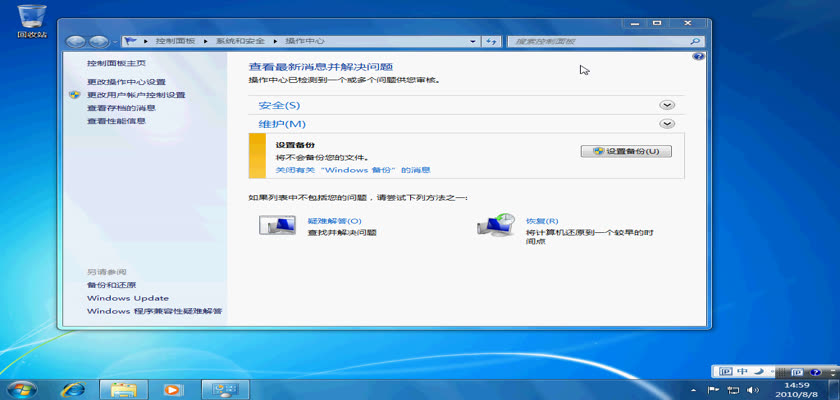Click 系统和安全 in the breadcrumb path

click(243, 41)
